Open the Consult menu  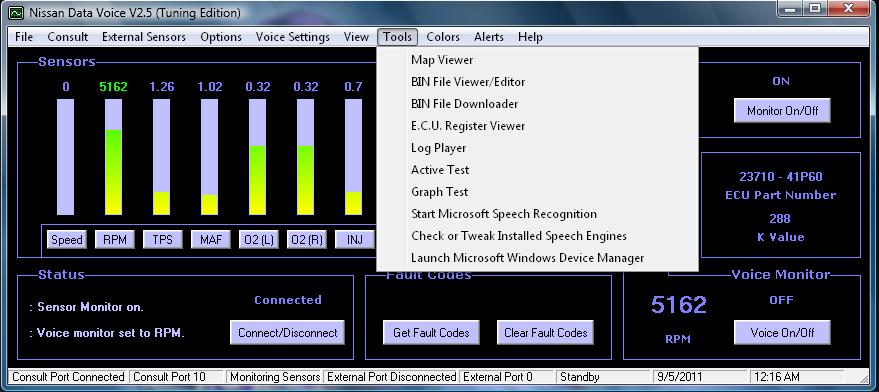point(68,37)
